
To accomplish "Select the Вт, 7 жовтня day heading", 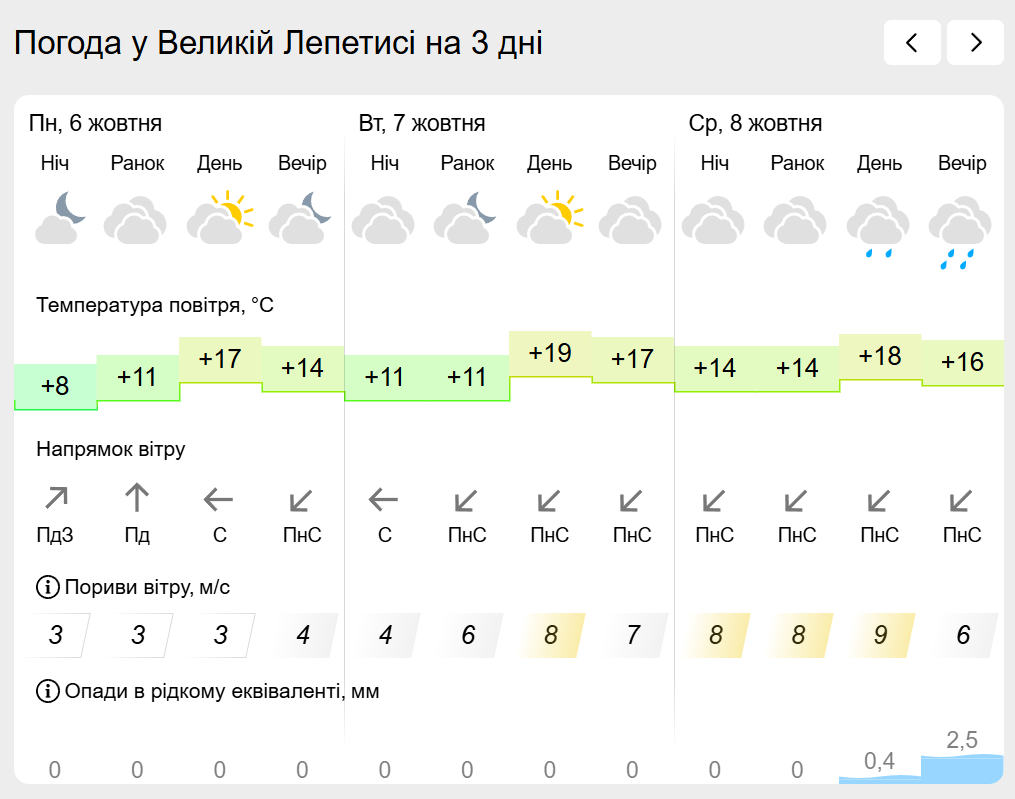I will (x=422, y=124).
